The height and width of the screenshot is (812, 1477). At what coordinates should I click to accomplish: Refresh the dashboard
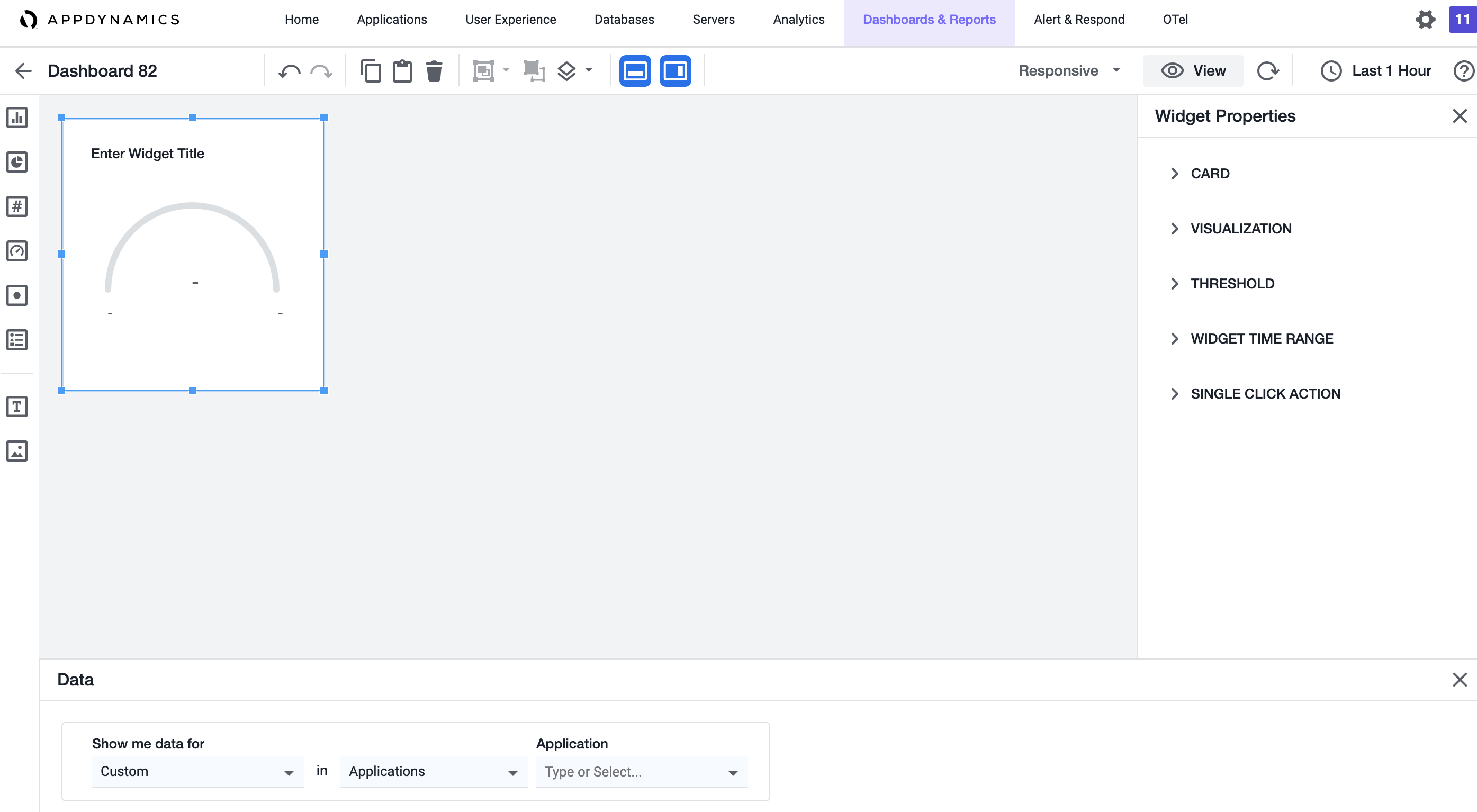point(1268,70)
